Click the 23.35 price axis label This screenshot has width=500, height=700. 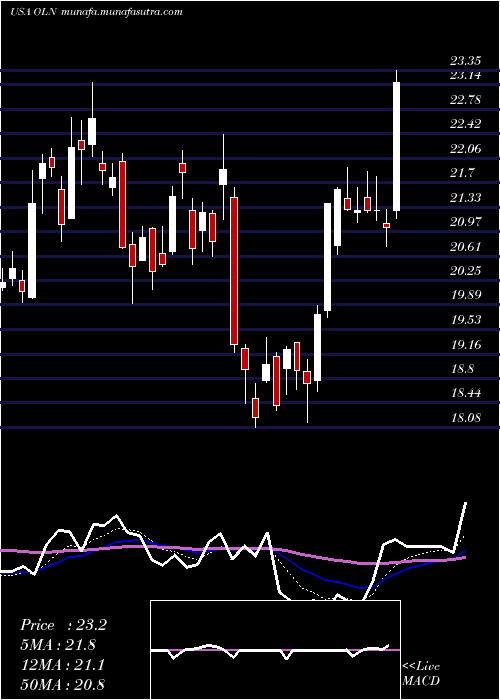point(465,61)
